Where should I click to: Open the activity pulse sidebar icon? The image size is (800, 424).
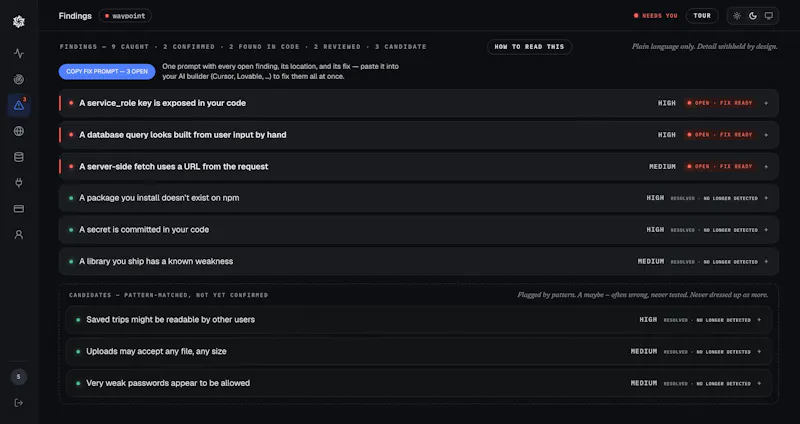19,53
